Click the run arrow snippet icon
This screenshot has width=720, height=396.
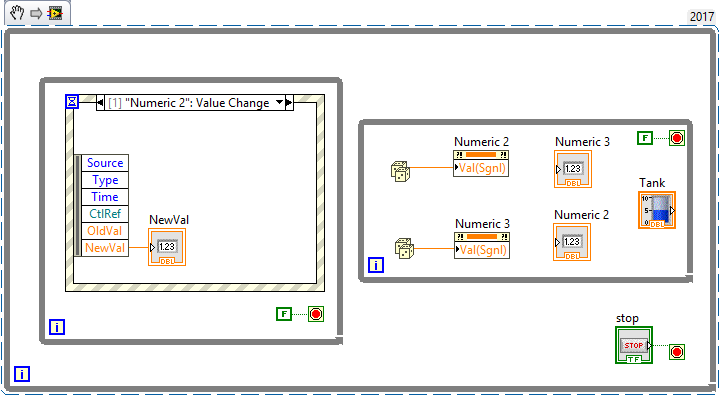[36, 13]
